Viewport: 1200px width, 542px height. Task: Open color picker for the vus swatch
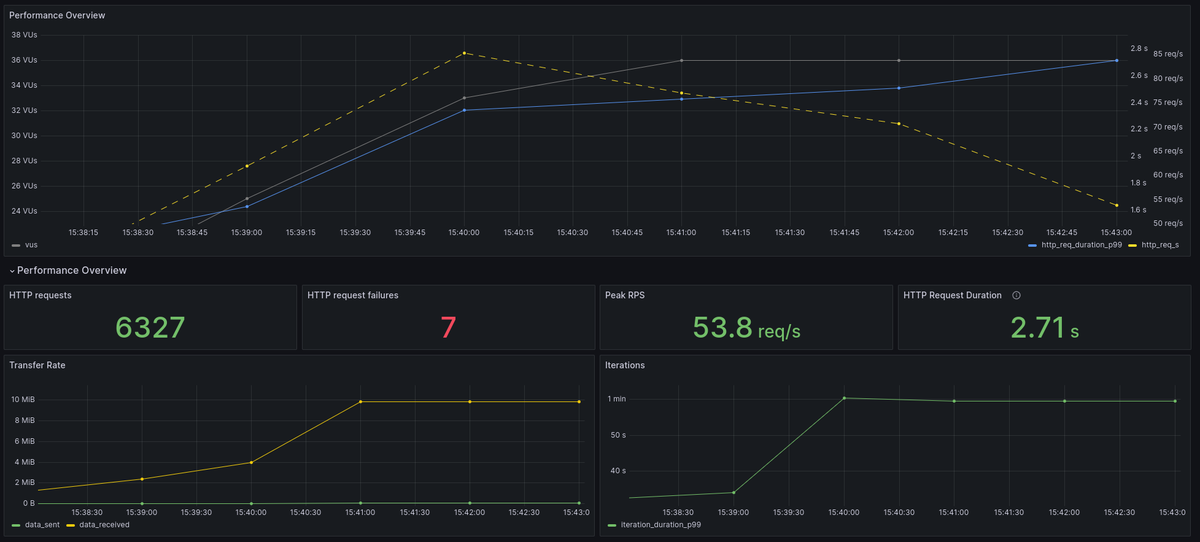point(15,245)
